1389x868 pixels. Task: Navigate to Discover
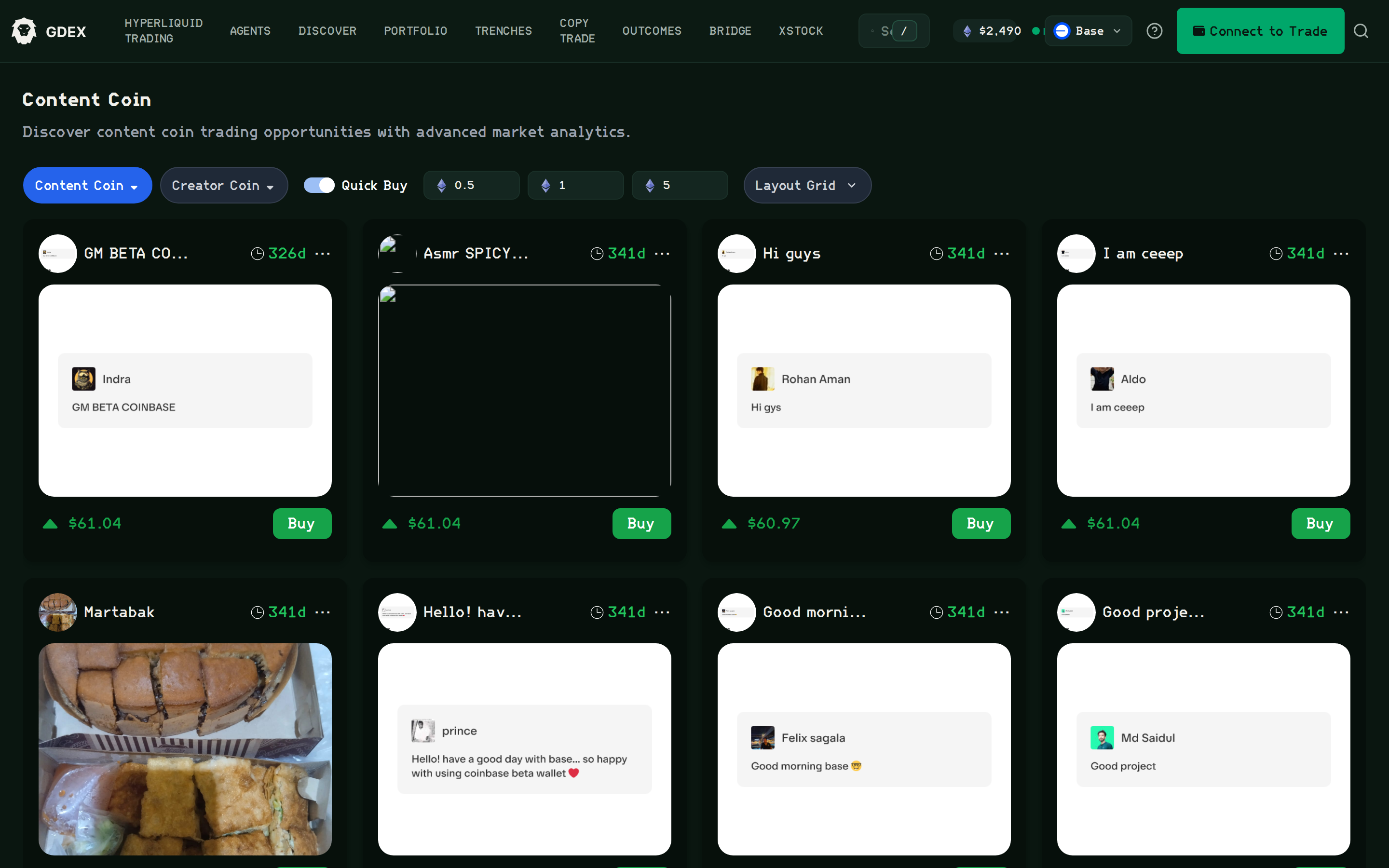[327, 31]
